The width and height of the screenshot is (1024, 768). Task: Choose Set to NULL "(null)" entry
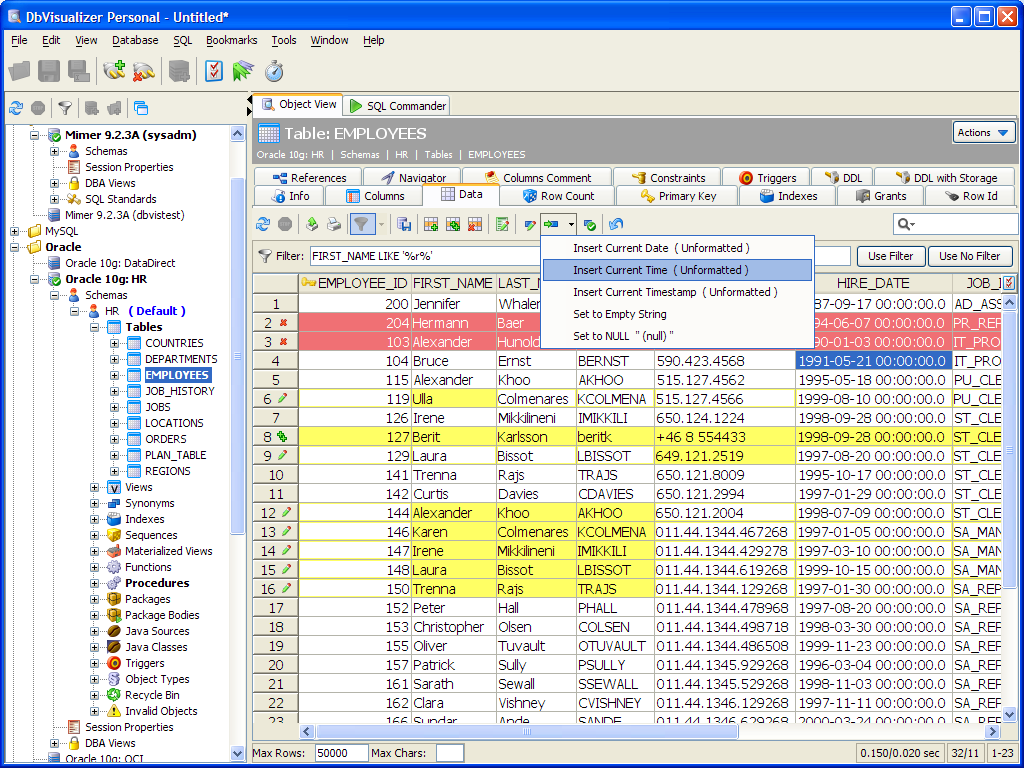coord(677,336)
